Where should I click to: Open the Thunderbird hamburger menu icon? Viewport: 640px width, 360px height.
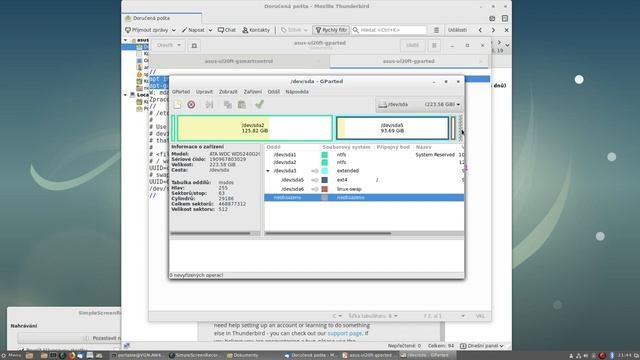[436, 30]
